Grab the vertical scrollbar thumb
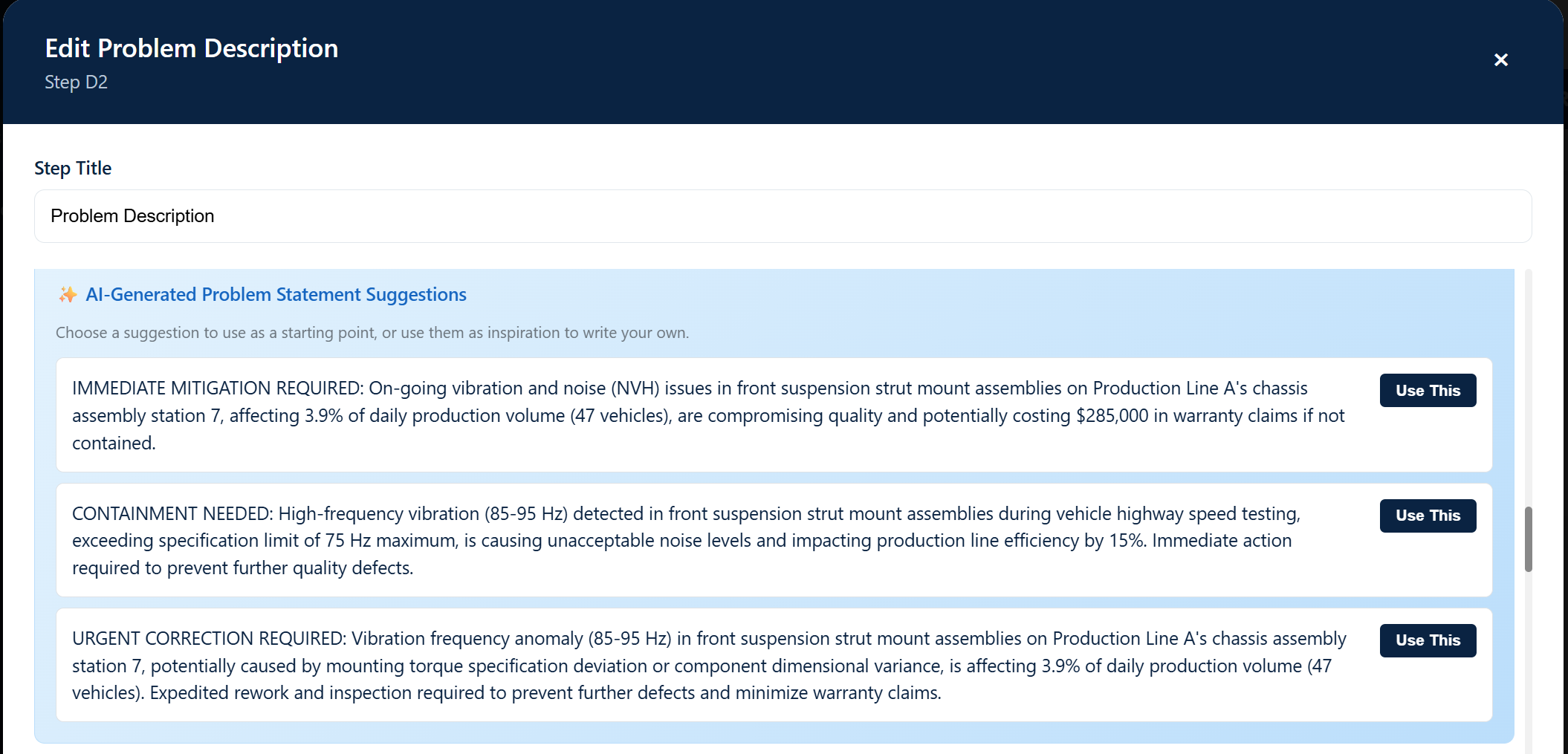 click(1528, 539)
